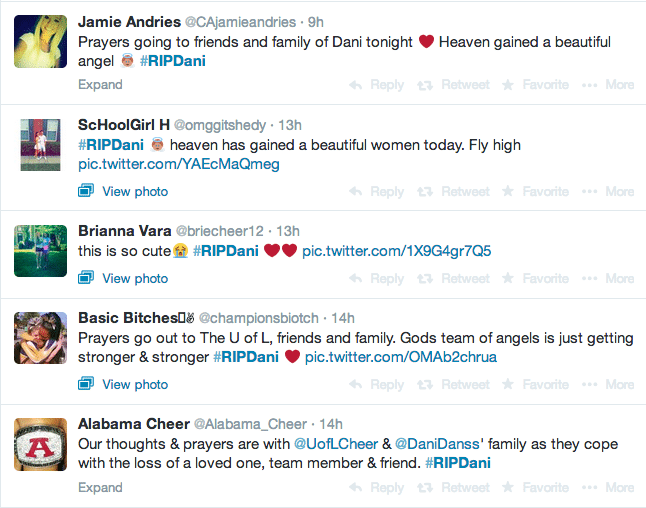The image size is (646, 508).
Task: View photo in Brianna Vara's tweet
Action: coord(123,278)
